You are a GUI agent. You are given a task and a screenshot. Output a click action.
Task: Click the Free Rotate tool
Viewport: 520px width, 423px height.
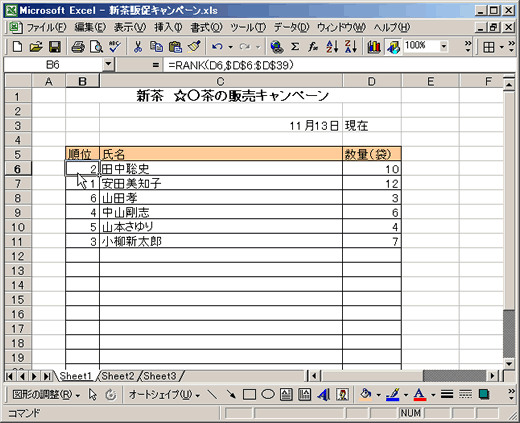coord(111,395)
